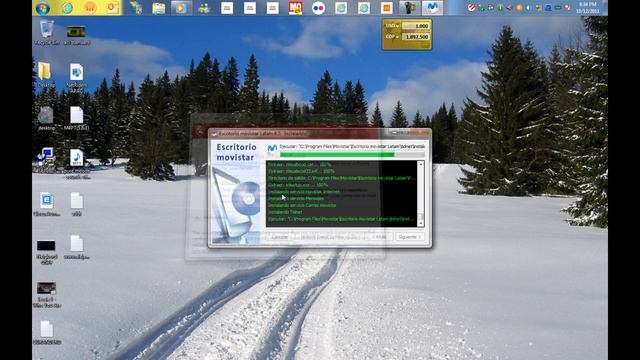Click the camera icon in the taskbar
The width and height of the screenshot is (640, 360).
pyautogui.click(x=409, y=8)
